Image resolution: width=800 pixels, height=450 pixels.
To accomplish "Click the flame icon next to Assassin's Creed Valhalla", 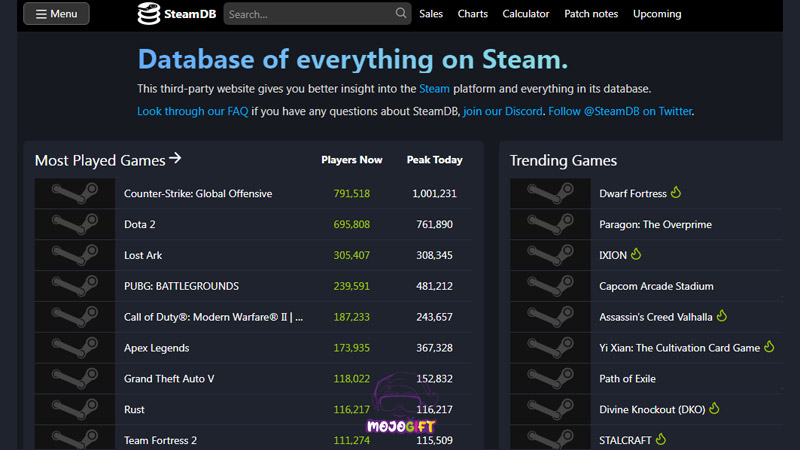I will [722, 317].
